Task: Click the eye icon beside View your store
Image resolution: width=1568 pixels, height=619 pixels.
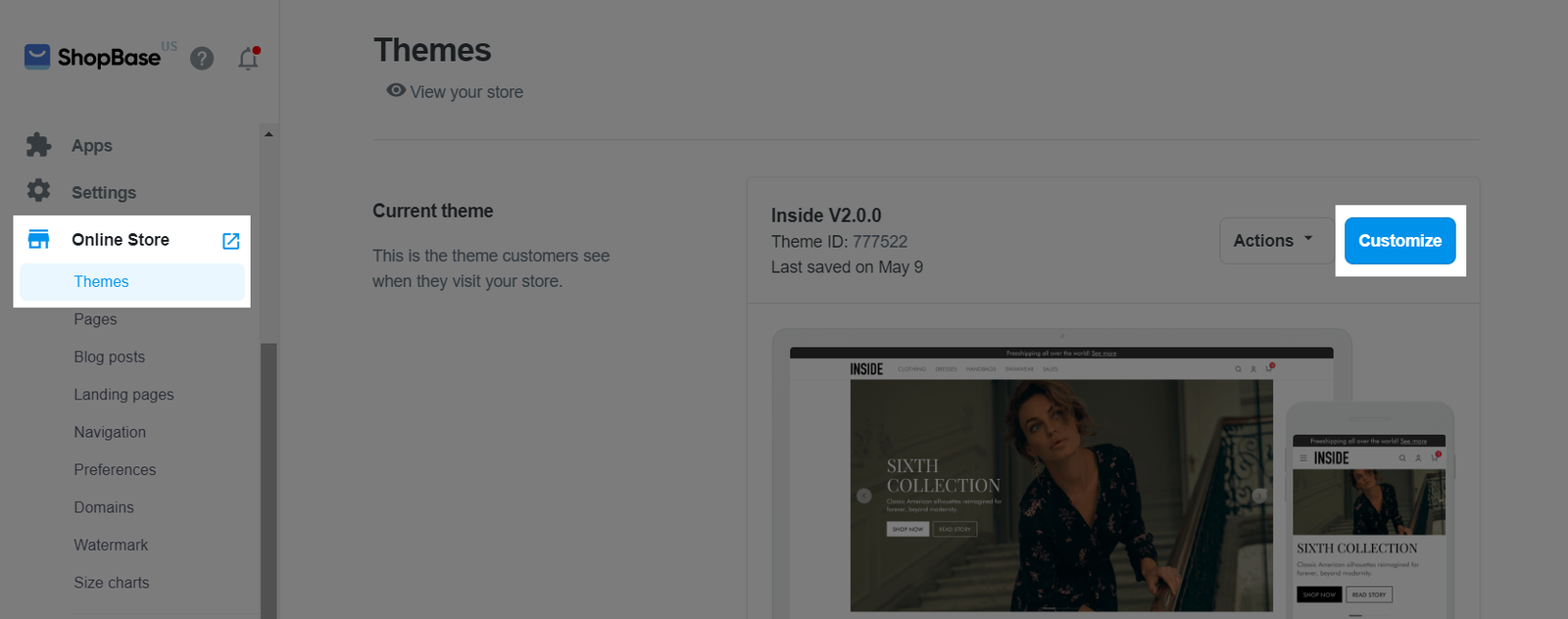Action: click(396, 90)
